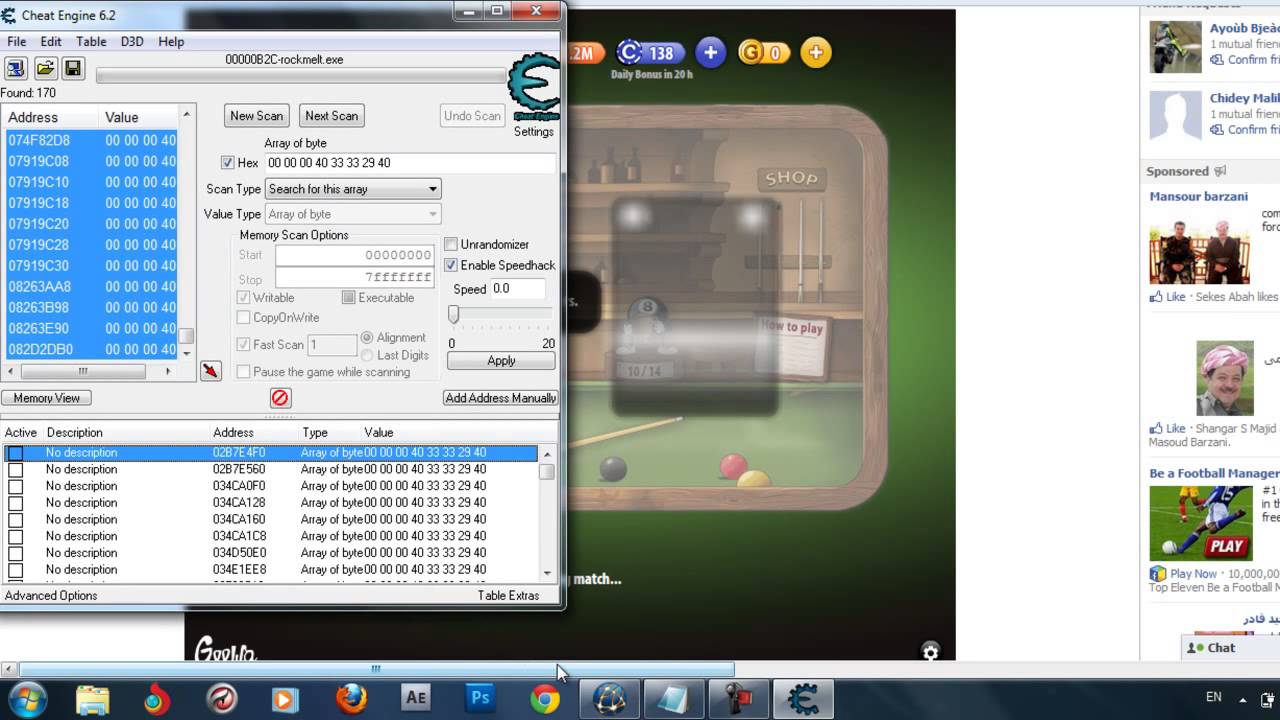
Task: Open the Edit menu
Action: point(51,42)
